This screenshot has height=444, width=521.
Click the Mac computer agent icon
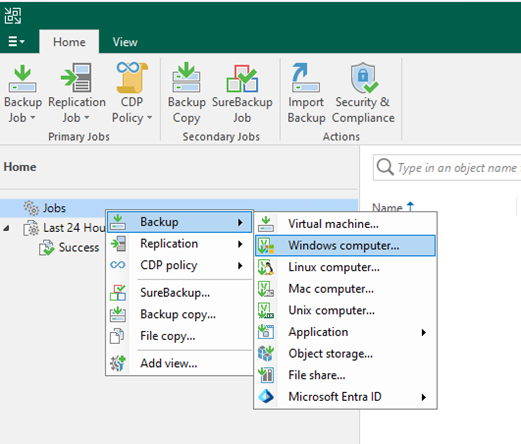click(266, 289)
